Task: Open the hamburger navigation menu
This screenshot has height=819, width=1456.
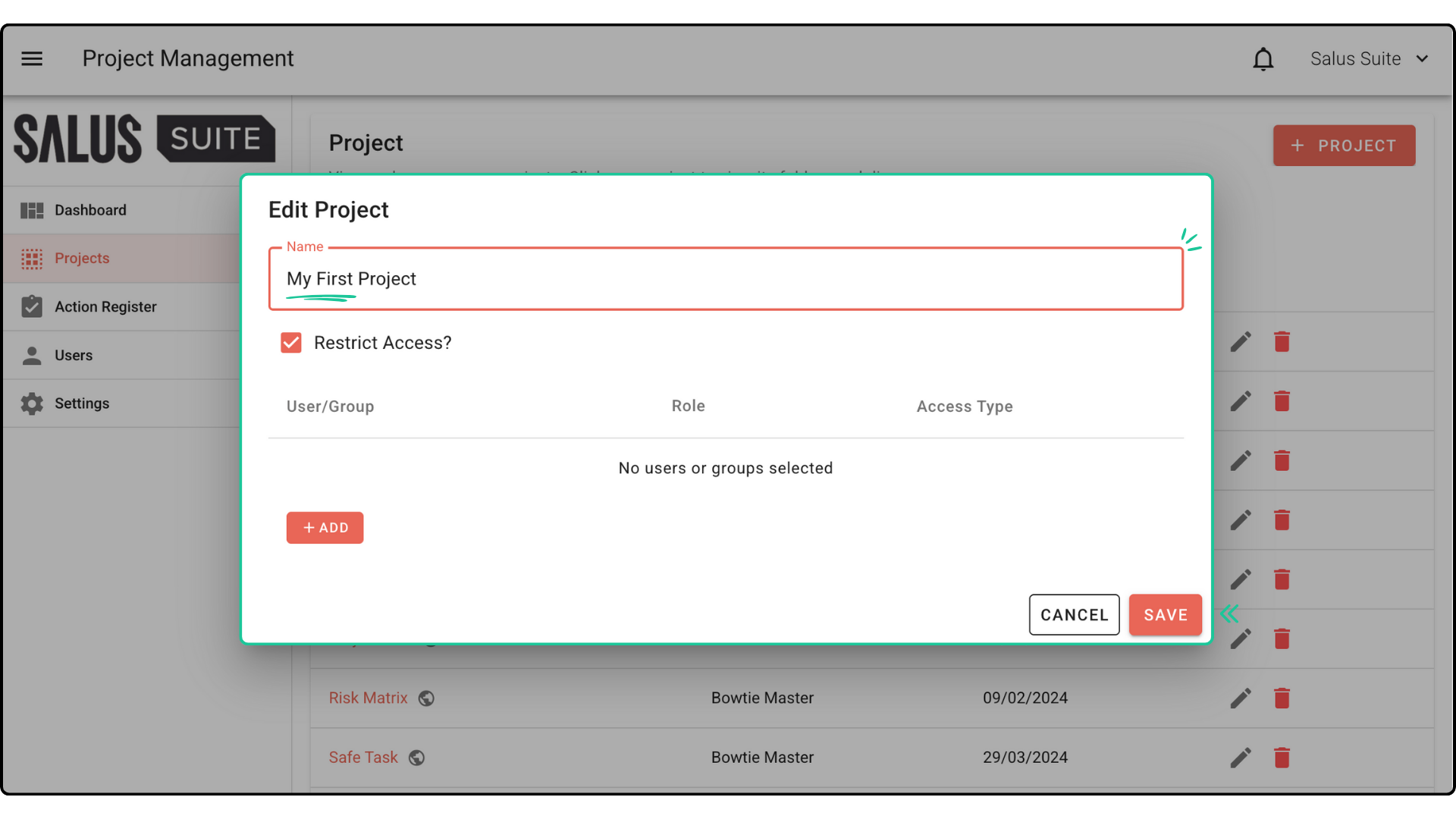Action: point(32,58)
